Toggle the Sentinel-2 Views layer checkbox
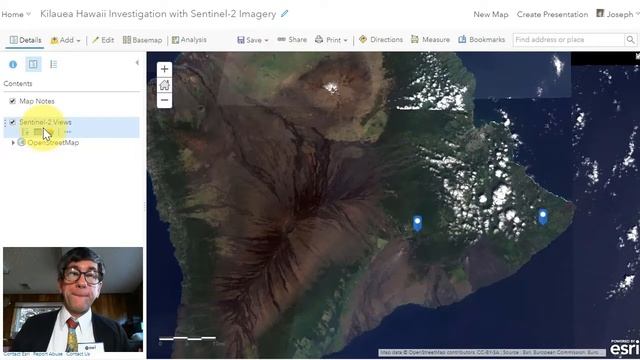 12,122
